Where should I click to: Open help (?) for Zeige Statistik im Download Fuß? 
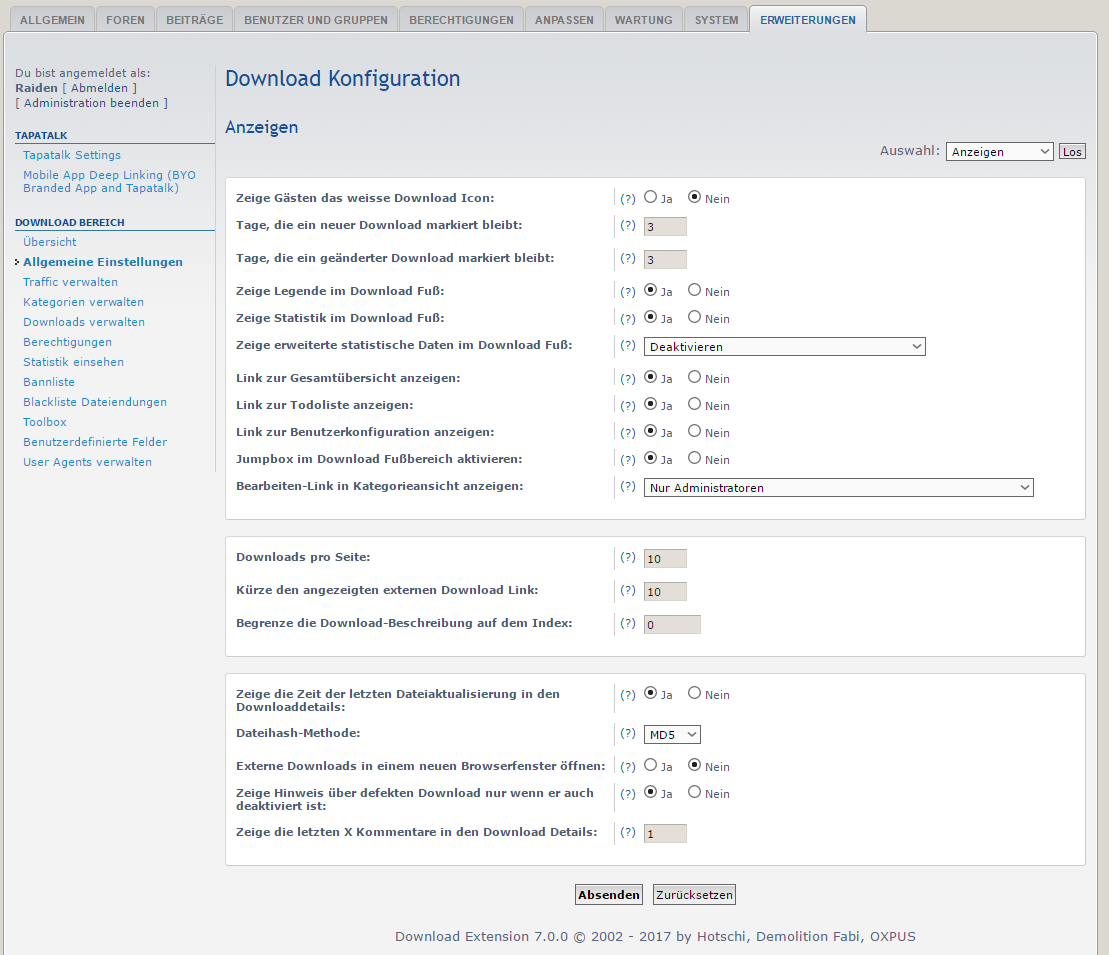(628, 319)
